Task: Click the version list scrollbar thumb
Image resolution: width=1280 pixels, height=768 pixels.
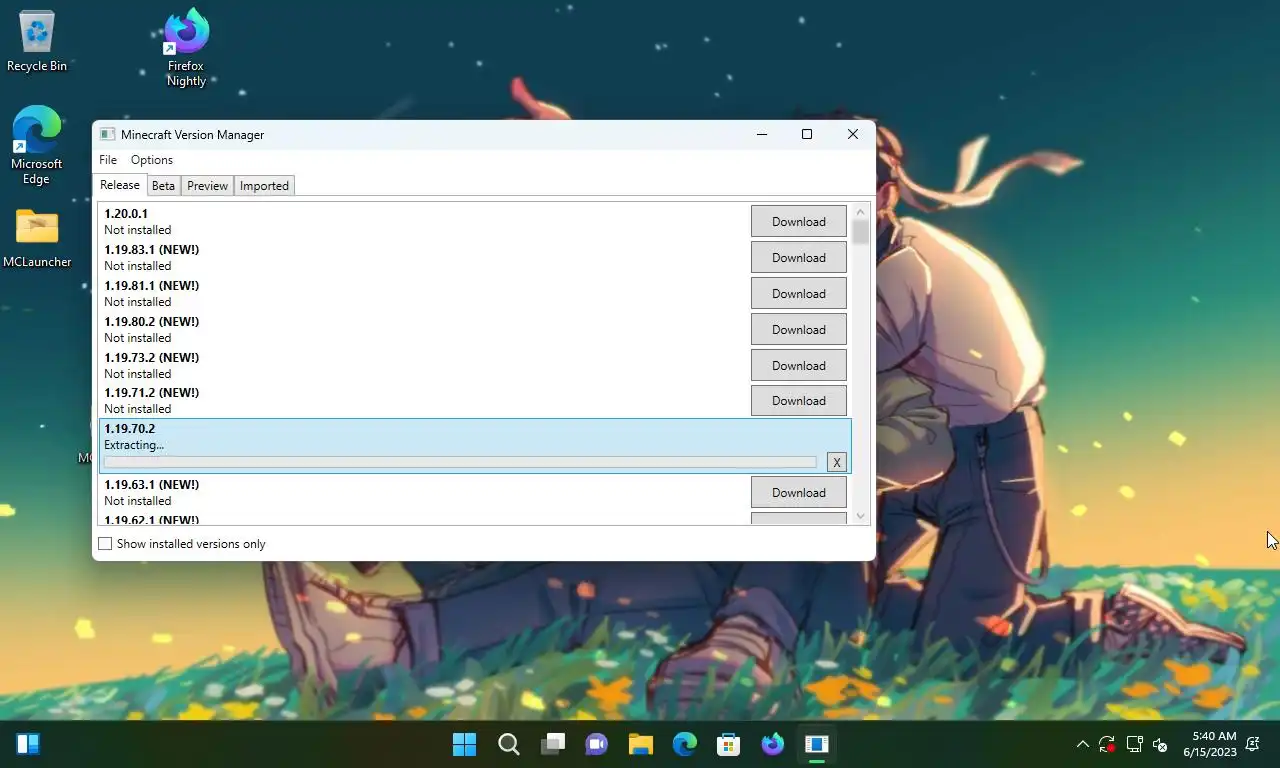Action: click(861, 232)
